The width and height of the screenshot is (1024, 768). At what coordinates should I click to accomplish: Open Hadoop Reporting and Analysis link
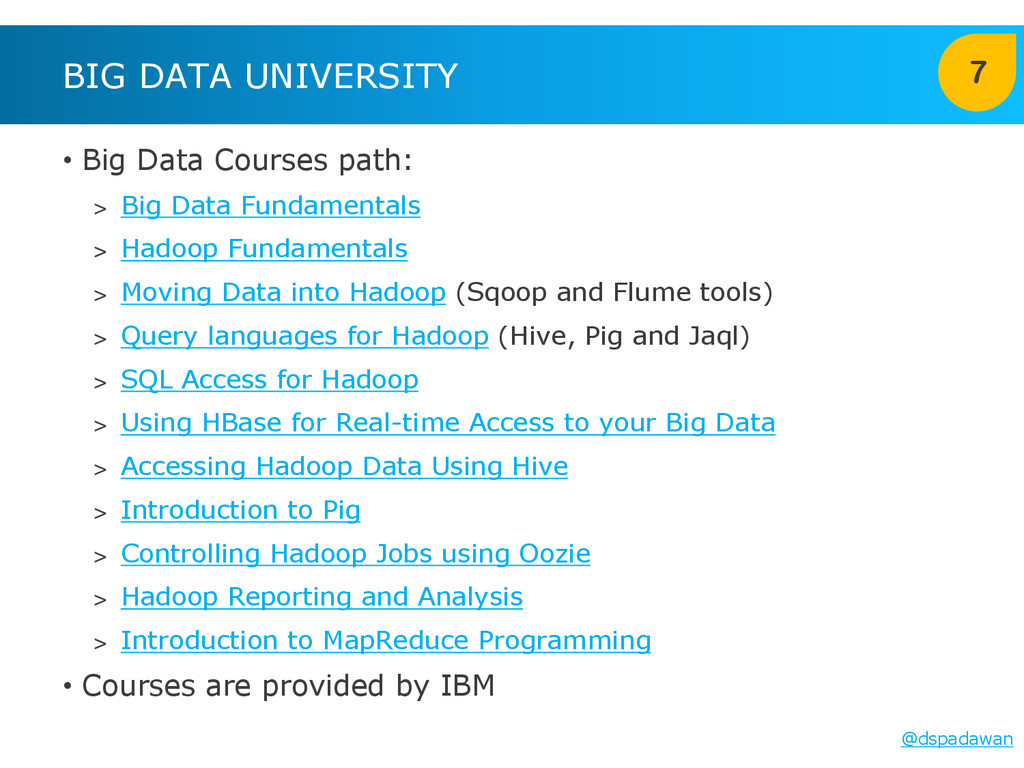(x=321, y=597)
